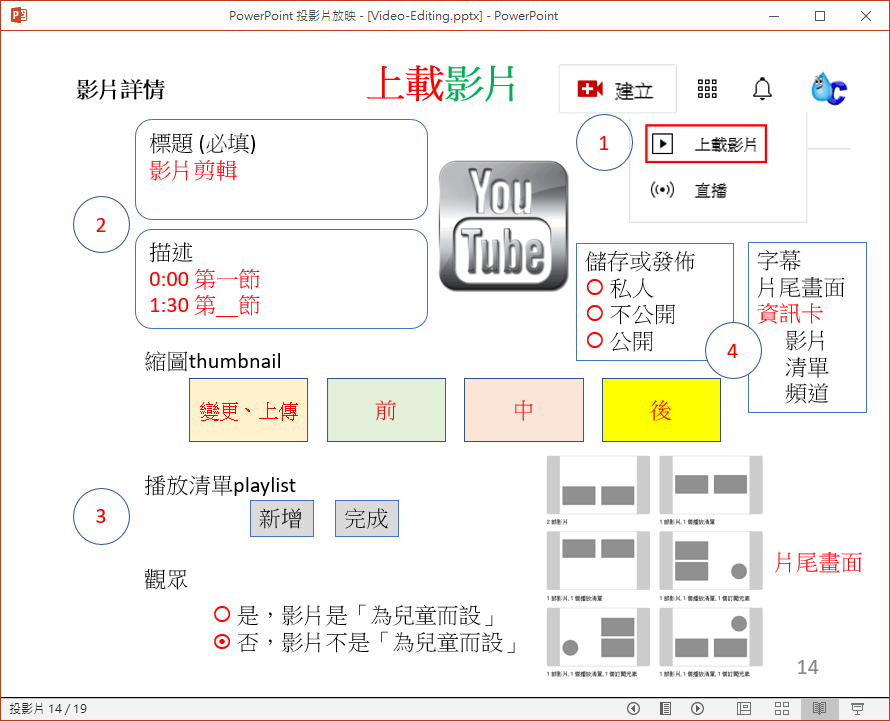Viewport: 890px width, 721px height.
Task: Advance to next slide using status bar arrow
Action: (x=698, y=708)
